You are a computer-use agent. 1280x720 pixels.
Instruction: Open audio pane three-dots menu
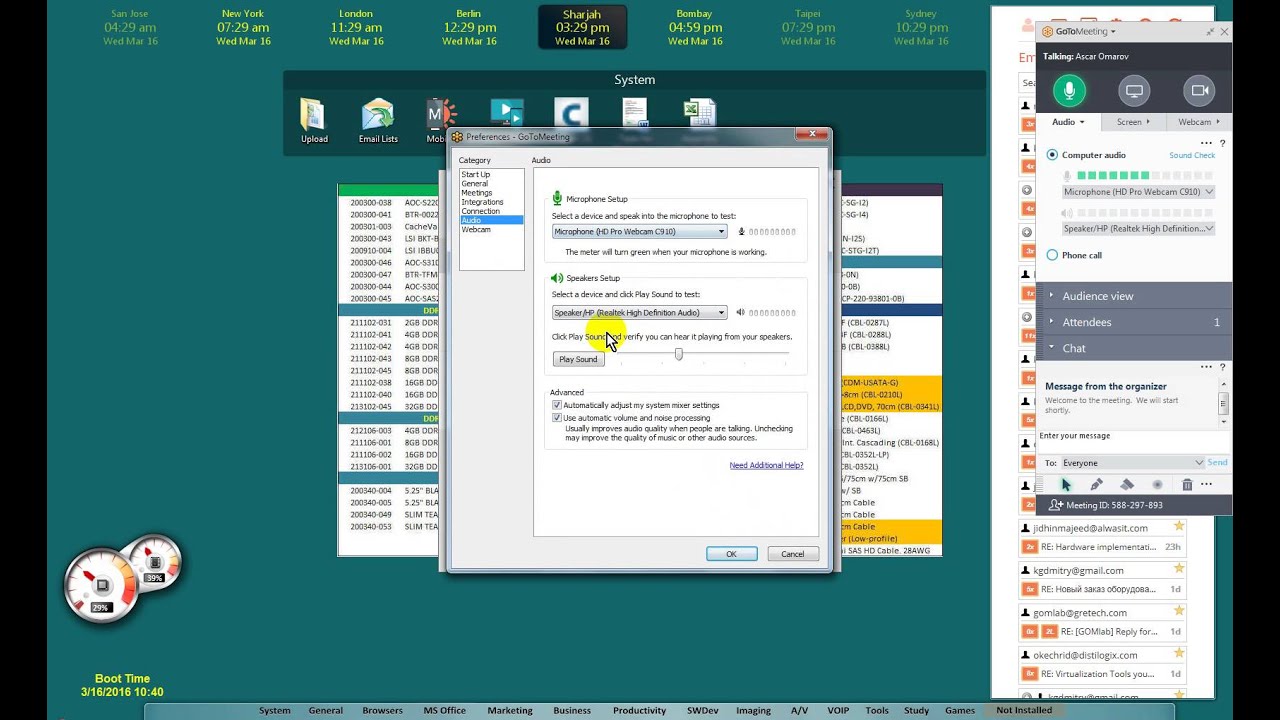point(1206,144)
